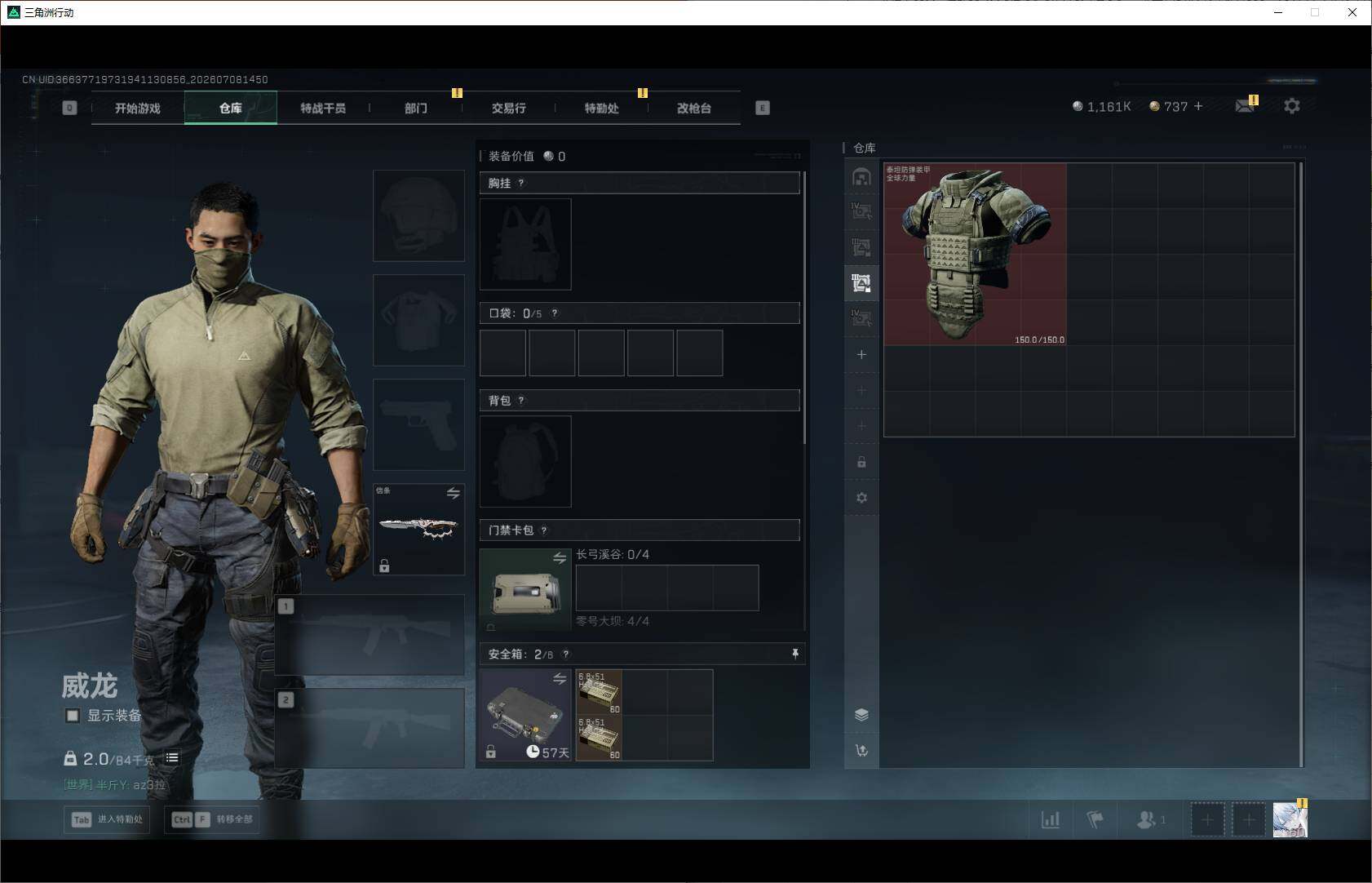Viewport: 1372px width, 883px height.
Task: Select the melee knife slot
Action: pyautogui.click(x=419, y=529)
